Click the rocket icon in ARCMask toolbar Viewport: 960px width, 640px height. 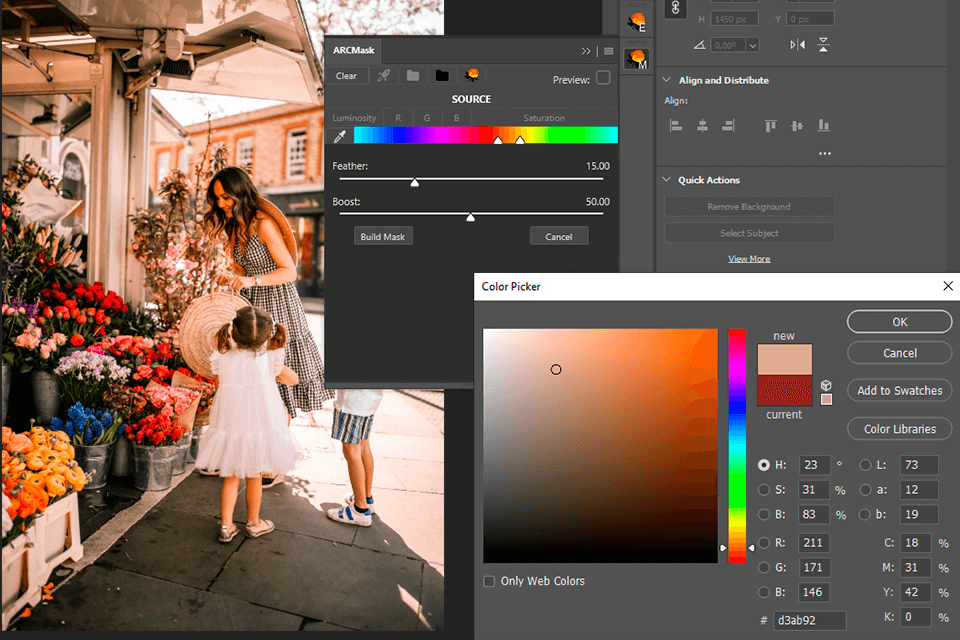coord(384,76)
